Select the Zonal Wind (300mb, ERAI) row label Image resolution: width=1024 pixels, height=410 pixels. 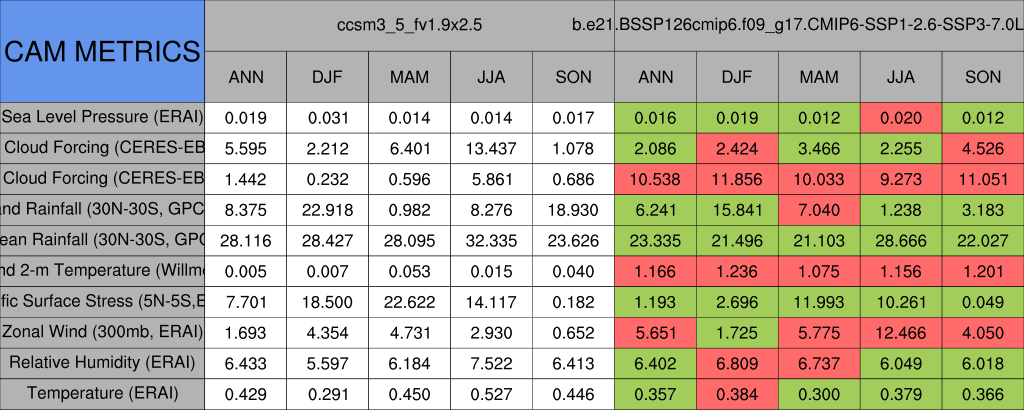102,331
